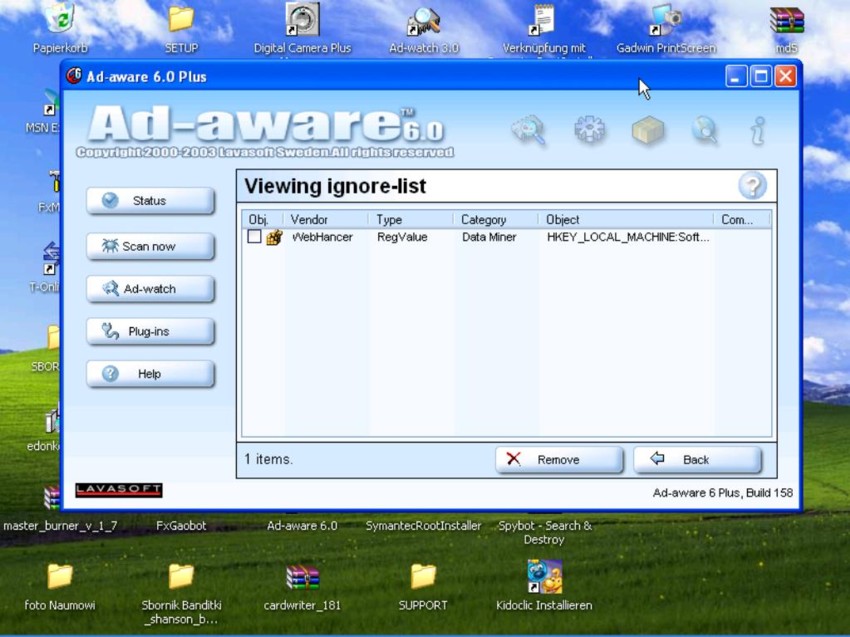The height and width of the screenshot is (637, 850).
Task: Select the Gadwin PrintScreen shortcut
Action: tap(666, 20)
